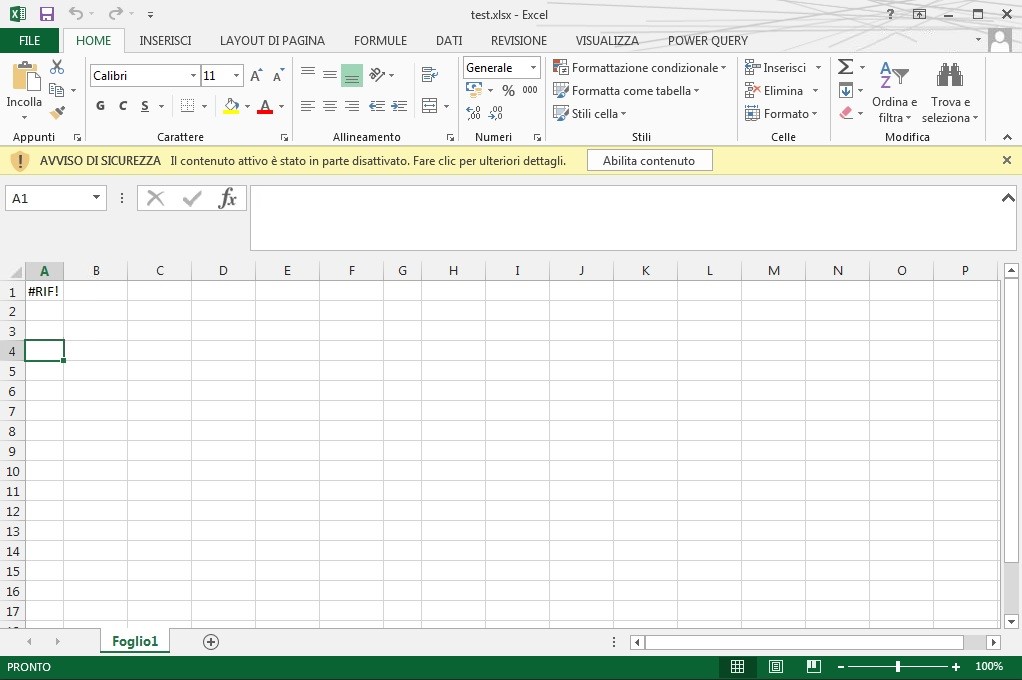The height and width of the screenshot is (680, 1022).
Task: Insert AutoSum with the sigma icon
Action: click(845, 67)
